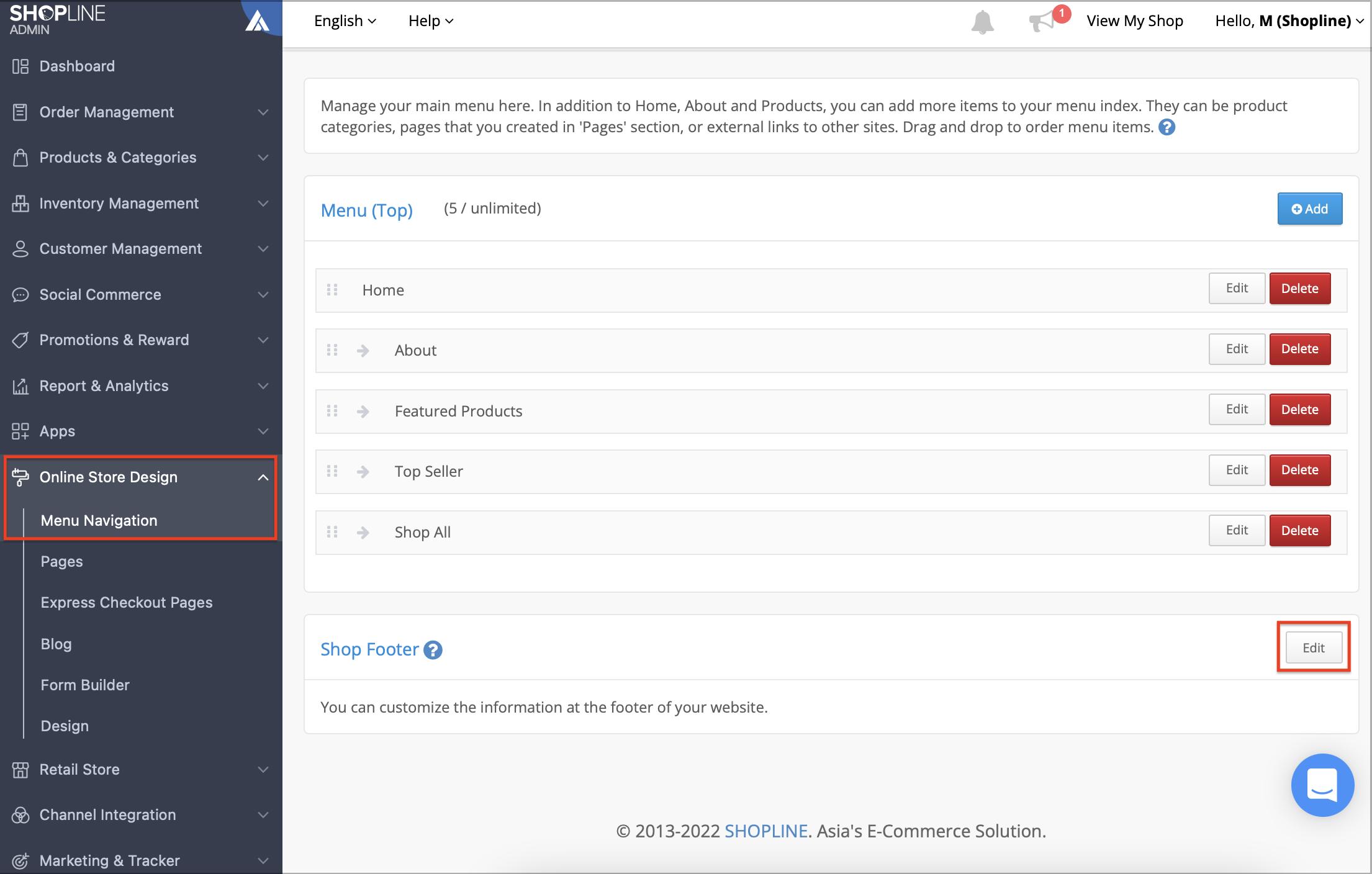Click the Shop Footer help question icon
Viewport: 1372px width, 874px height.
(433, 650)
